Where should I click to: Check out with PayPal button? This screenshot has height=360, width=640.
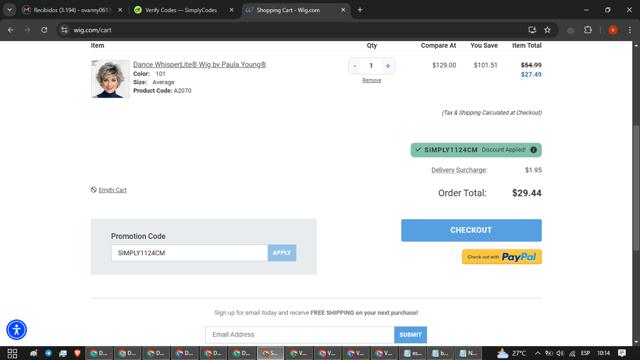tap(502, 257)
